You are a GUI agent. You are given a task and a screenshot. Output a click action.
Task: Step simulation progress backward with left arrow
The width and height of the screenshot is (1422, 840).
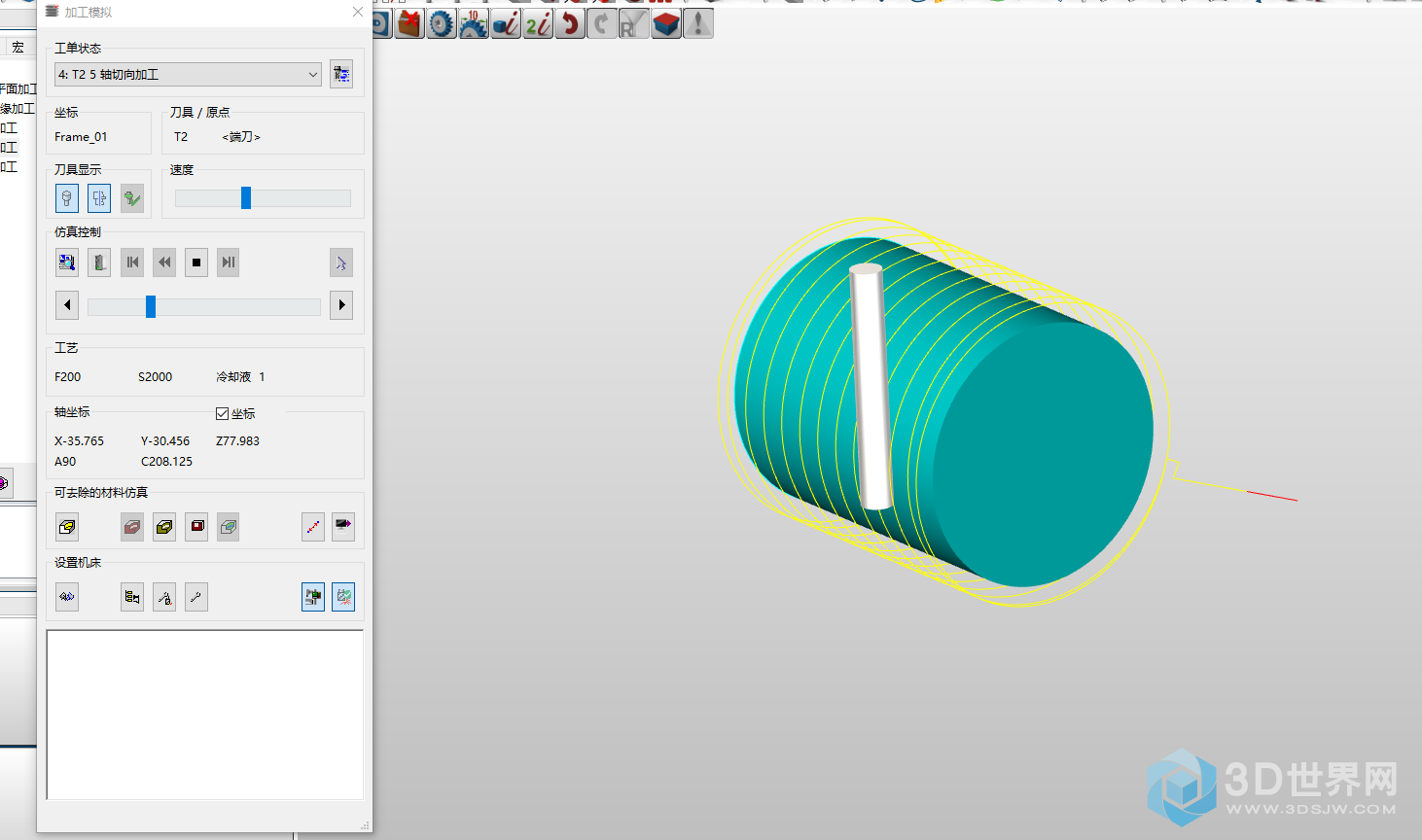click(x=67, y=305)
